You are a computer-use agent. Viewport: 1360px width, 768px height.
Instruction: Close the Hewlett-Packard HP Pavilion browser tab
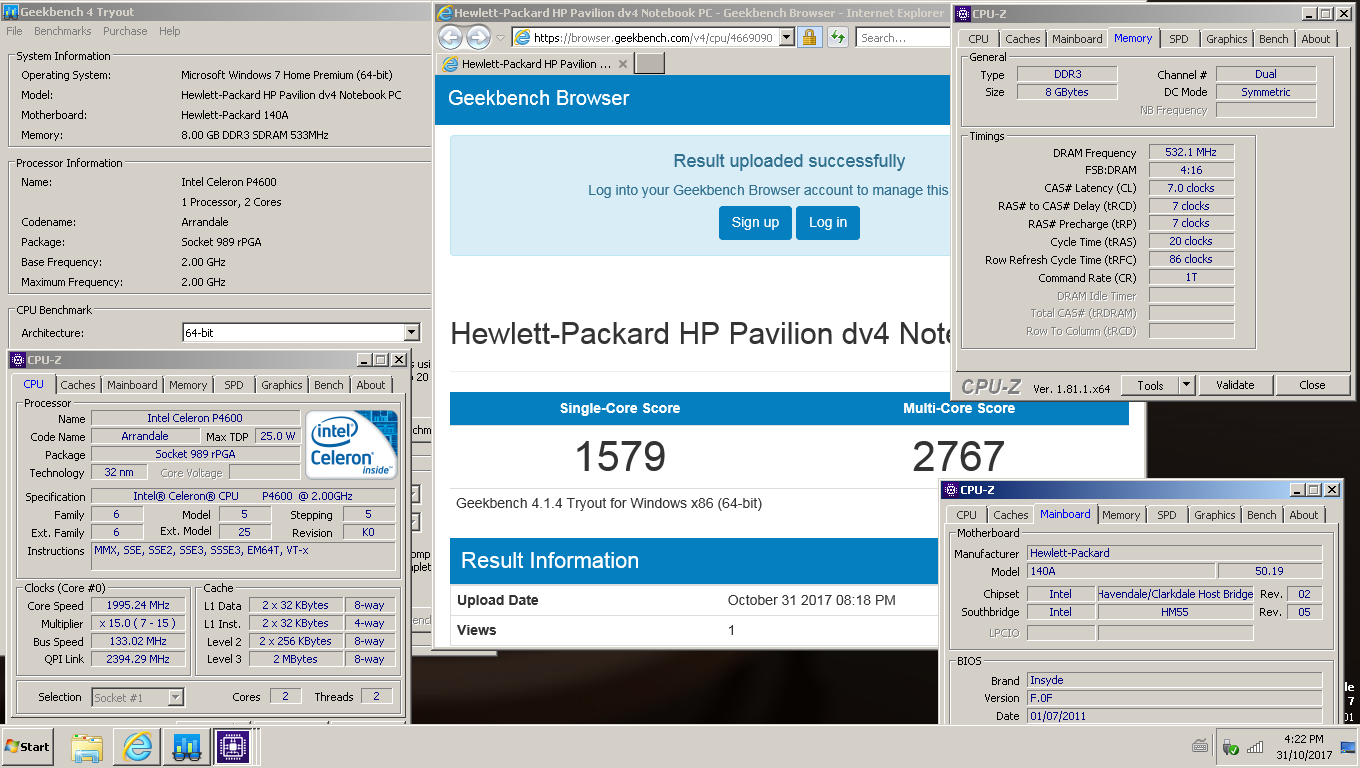[623, 63]
